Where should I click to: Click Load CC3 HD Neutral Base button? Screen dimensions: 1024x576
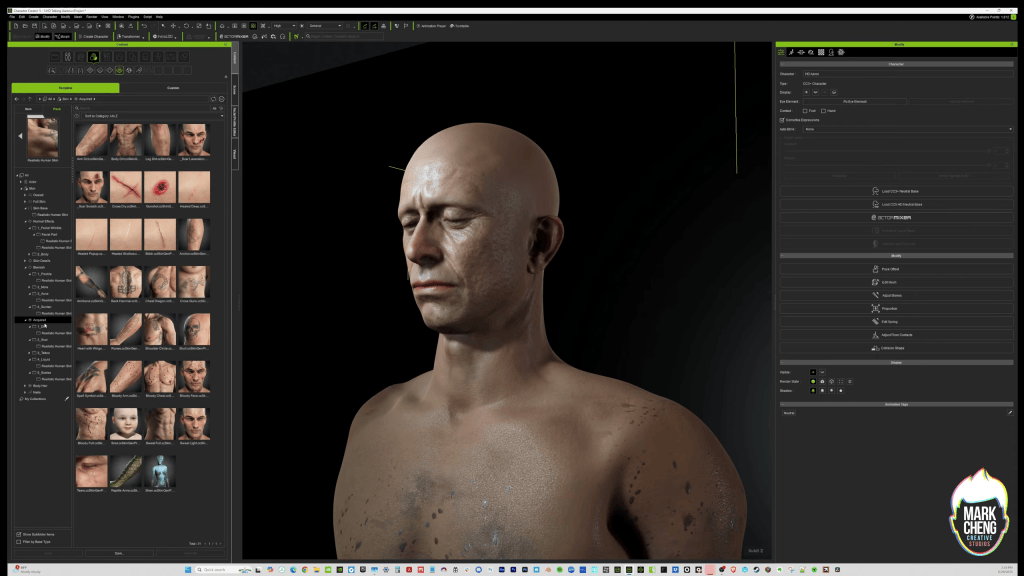point(896,204)
